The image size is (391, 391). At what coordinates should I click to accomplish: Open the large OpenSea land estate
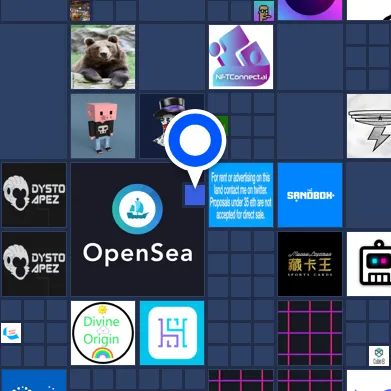[x=137, y=229]
